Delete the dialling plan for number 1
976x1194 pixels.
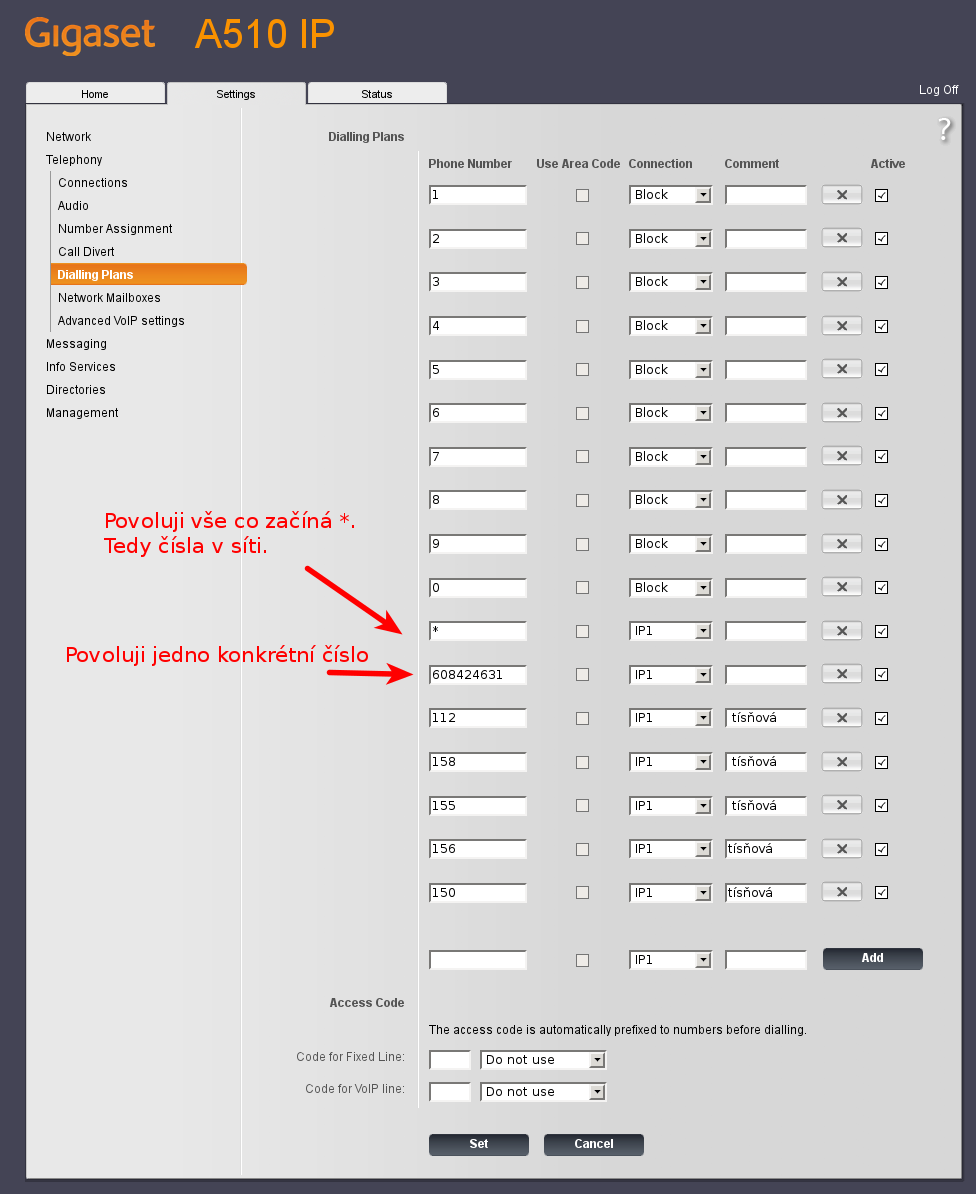click(841, 195)
